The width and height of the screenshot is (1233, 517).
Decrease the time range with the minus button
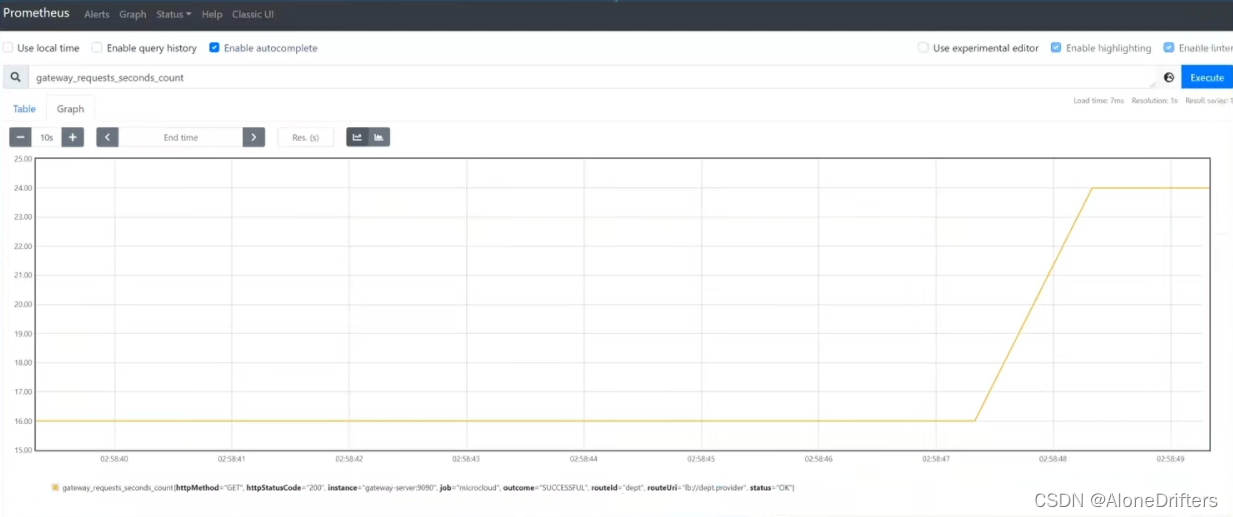20,137
